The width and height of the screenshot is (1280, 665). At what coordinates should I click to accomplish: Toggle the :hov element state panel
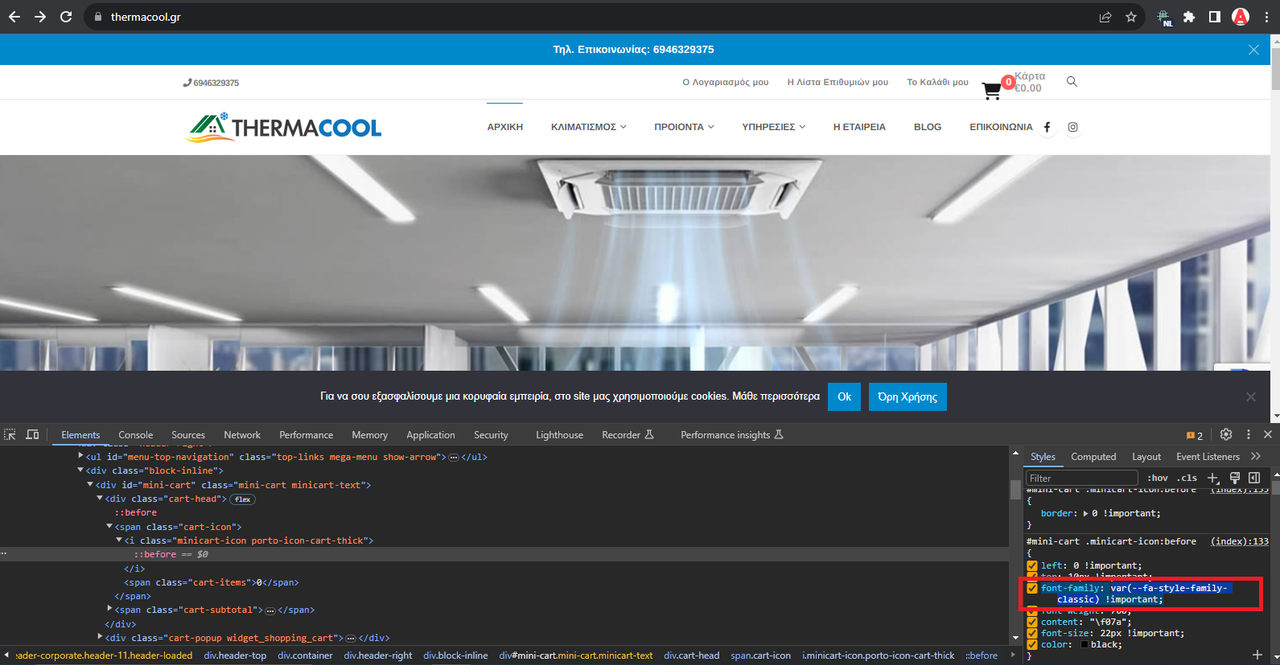pos(1157,478)
